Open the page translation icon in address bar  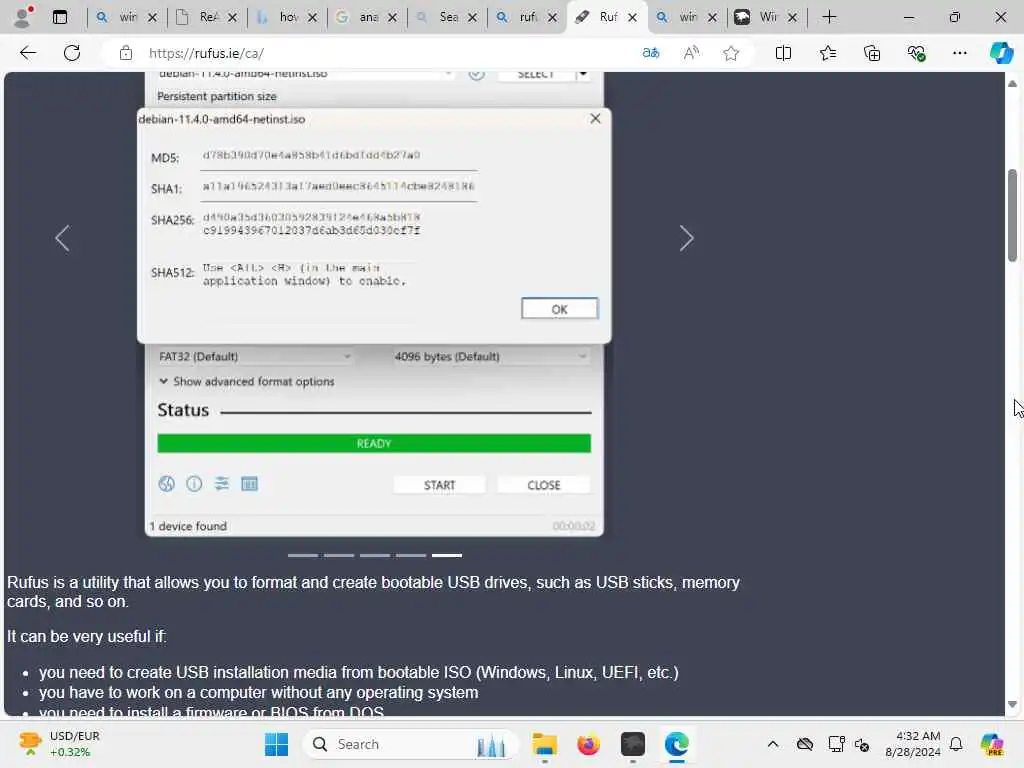click(650, 53)
